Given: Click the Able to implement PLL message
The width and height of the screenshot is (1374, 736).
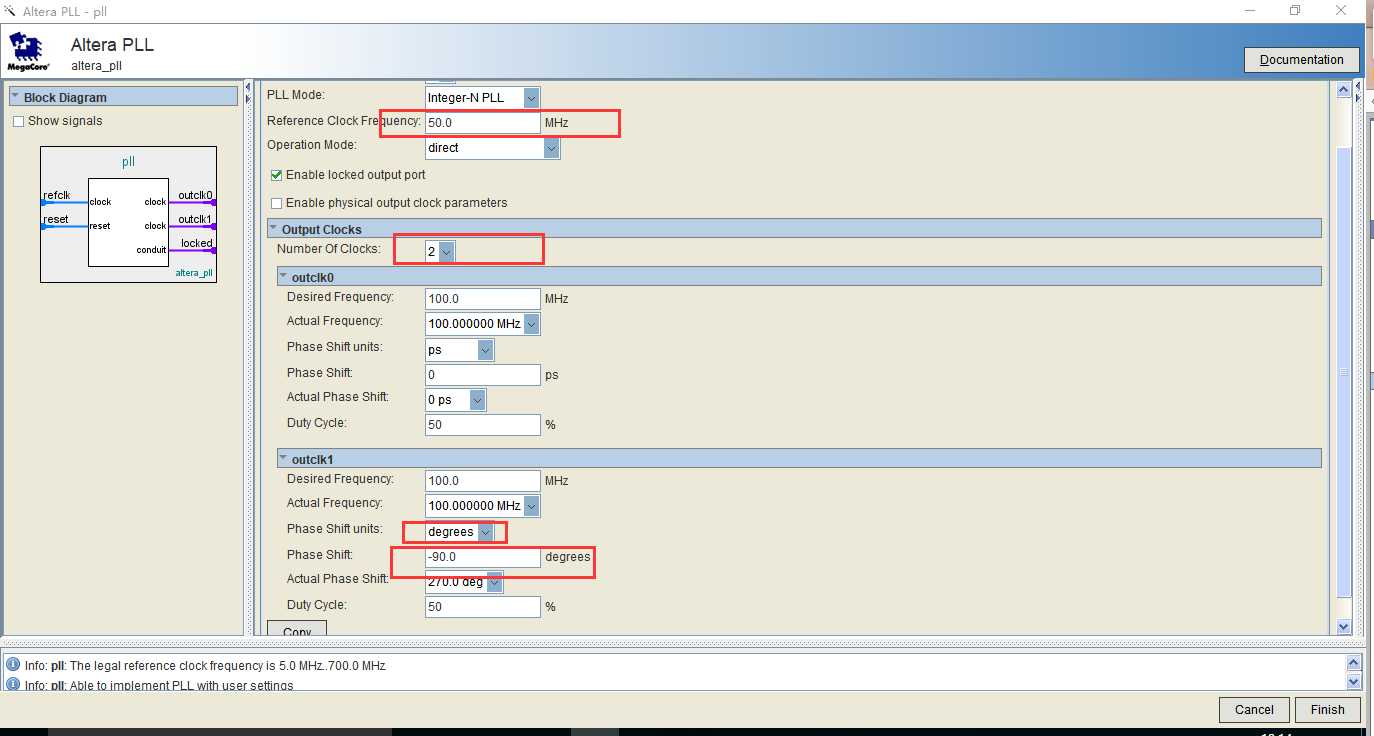Looking at the screenshot, I should [x=159, y=685].
